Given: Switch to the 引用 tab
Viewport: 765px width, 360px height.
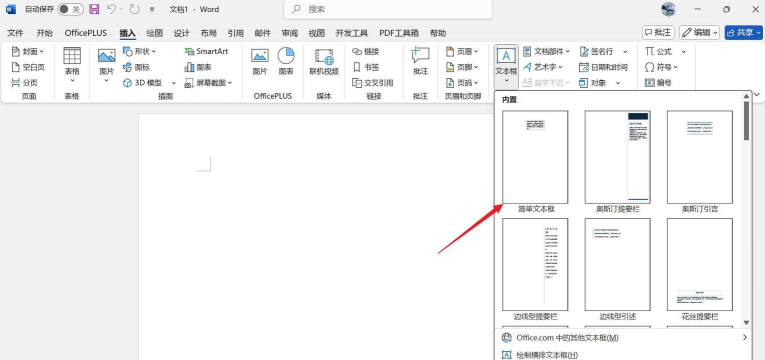Looking at the screenshot, I should pos(236,33).
